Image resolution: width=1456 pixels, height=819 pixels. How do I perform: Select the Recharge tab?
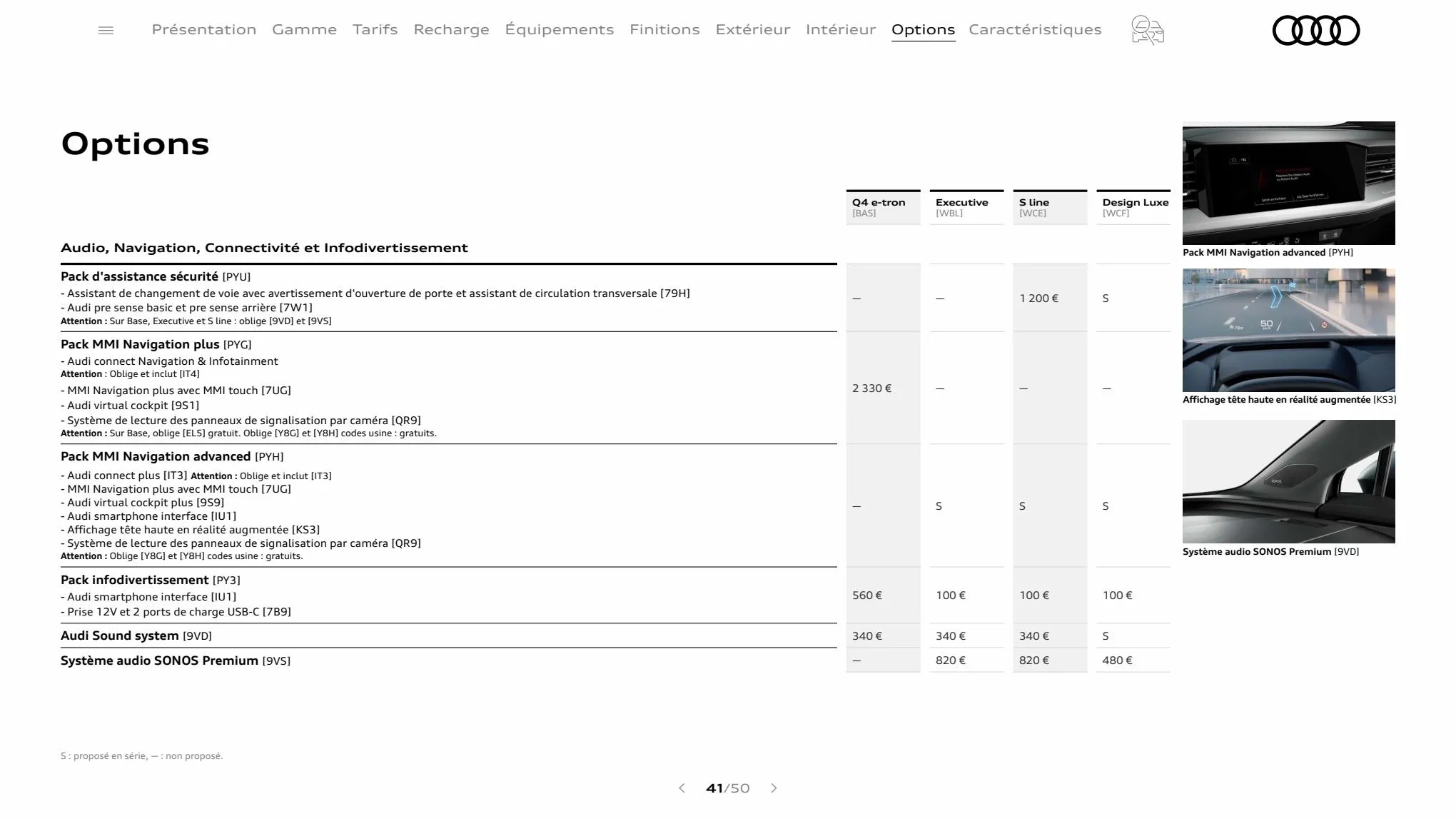point(451,29)
